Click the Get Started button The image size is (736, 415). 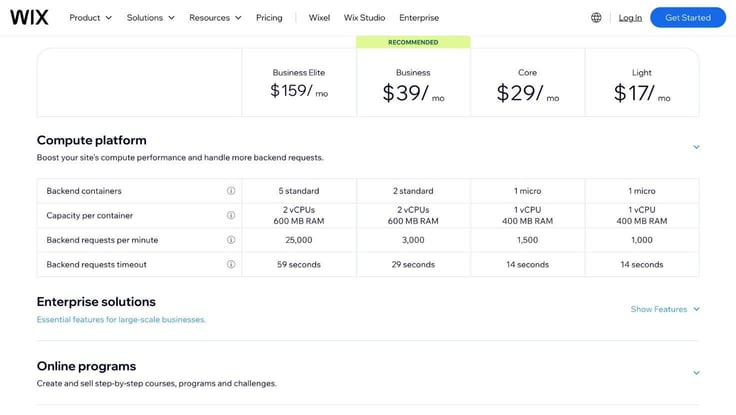pos(688,17)
